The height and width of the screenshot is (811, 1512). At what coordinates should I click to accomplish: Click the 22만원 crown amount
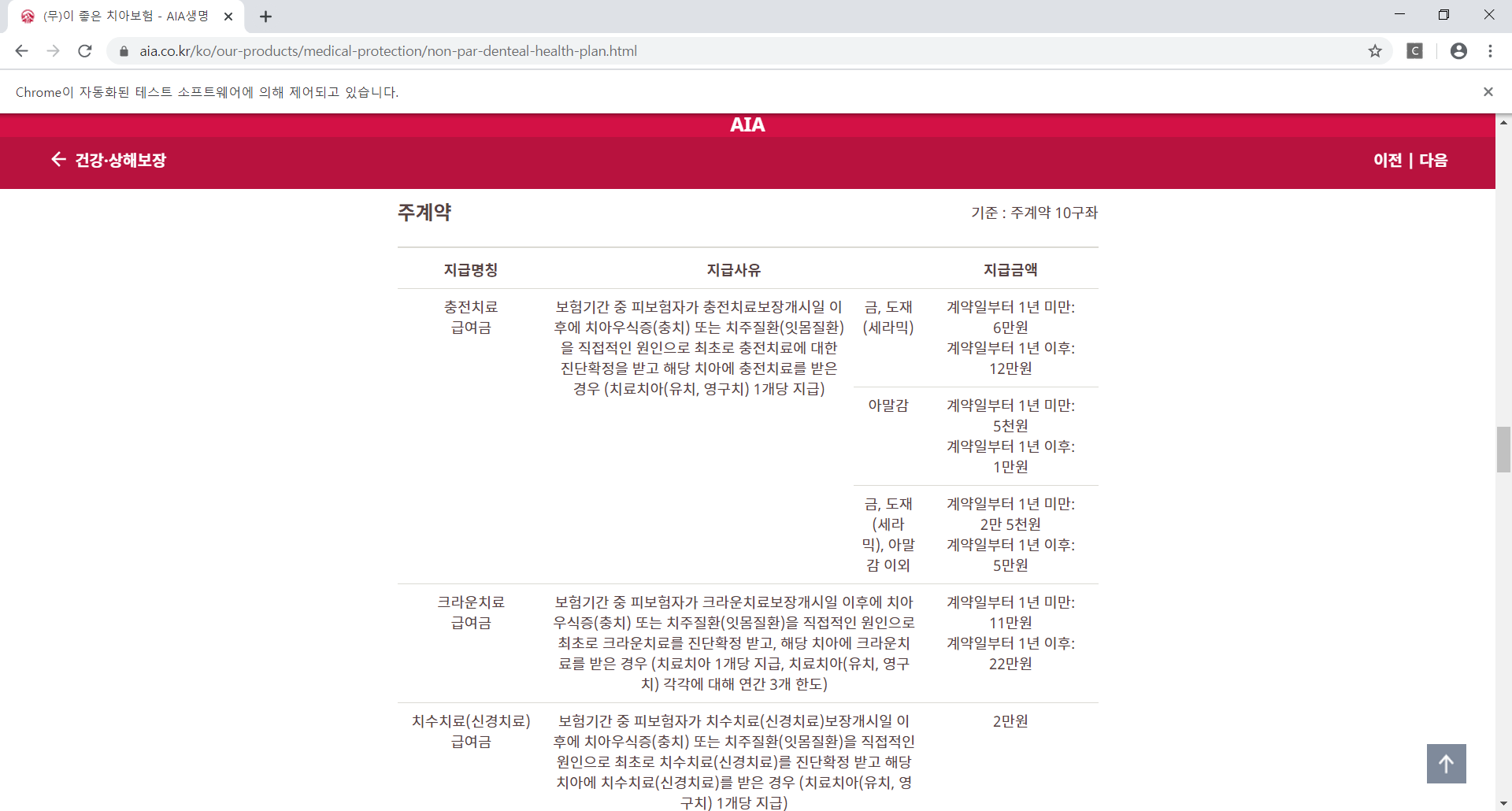pyautogui.click(x=1010, y=664)
